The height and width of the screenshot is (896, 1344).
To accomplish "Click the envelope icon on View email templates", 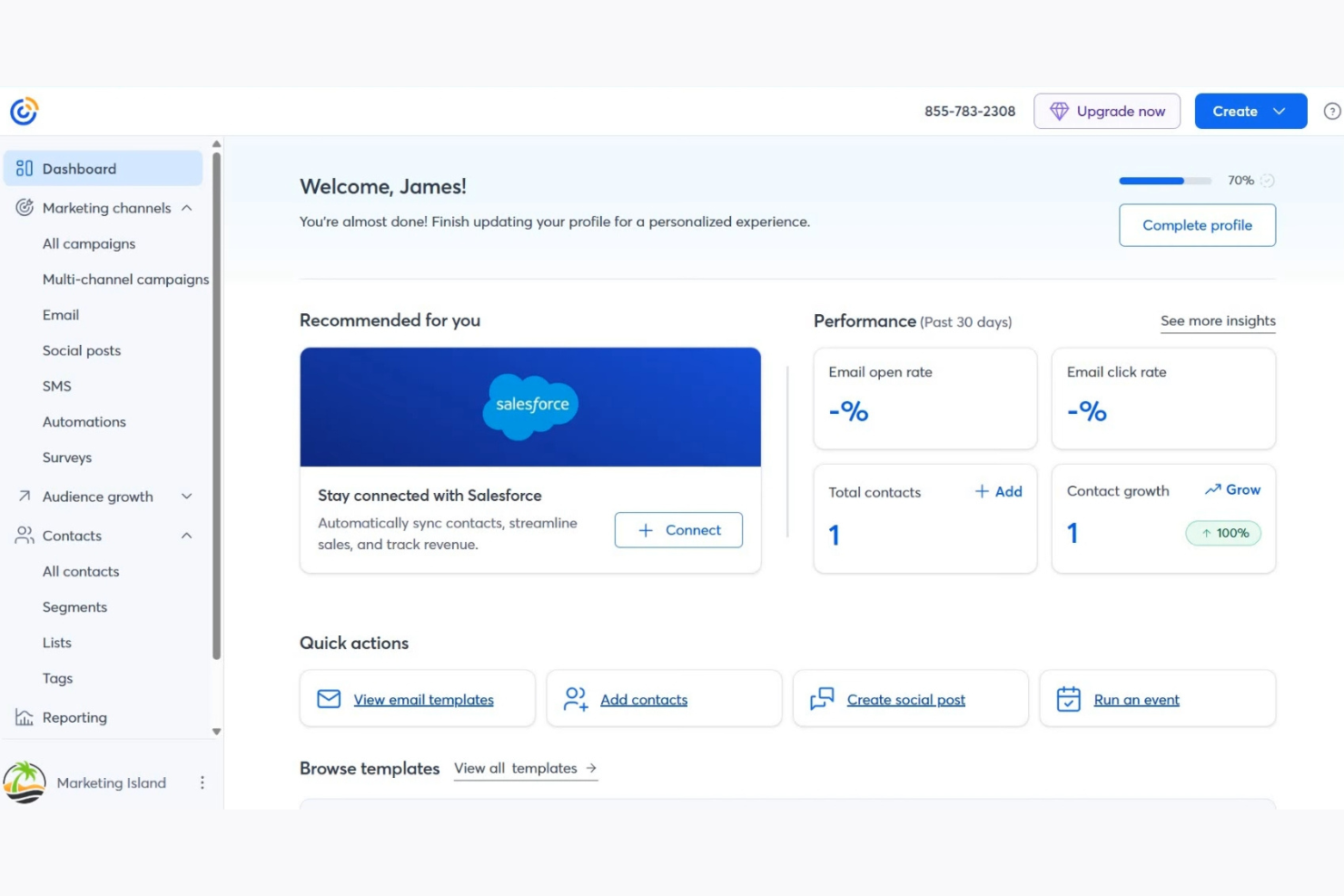I will (x=329, y=699).
